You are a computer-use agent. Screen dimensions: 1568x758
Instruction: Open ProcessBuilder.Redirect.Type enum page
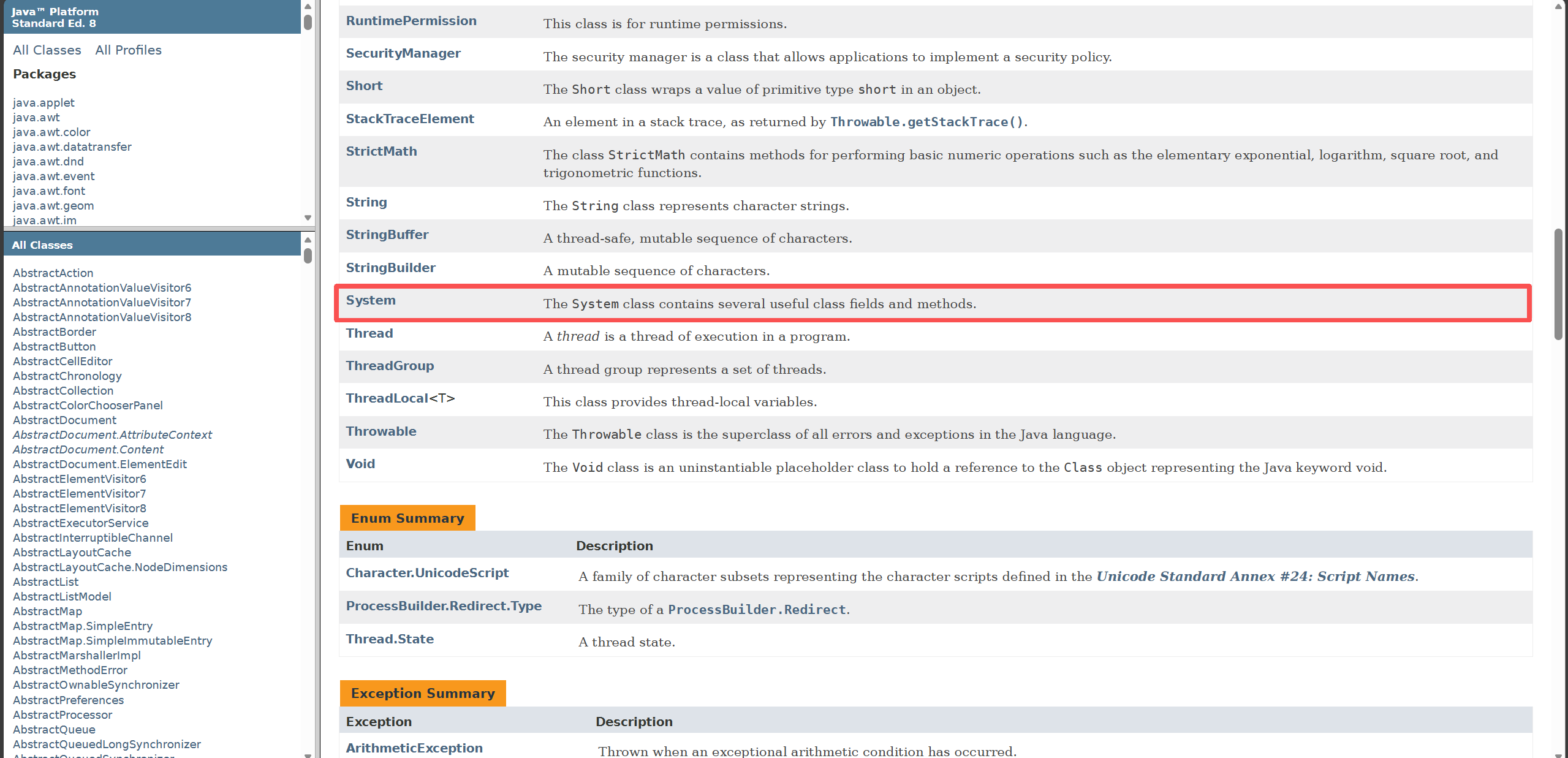pos(444,606)
